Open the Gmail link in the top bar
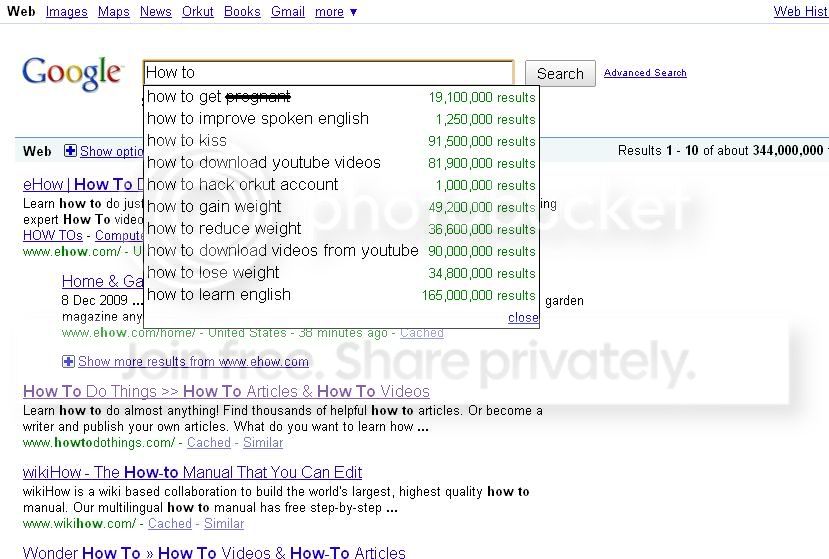The width and height of the screenshot is (829, 559). coord(288,11)
